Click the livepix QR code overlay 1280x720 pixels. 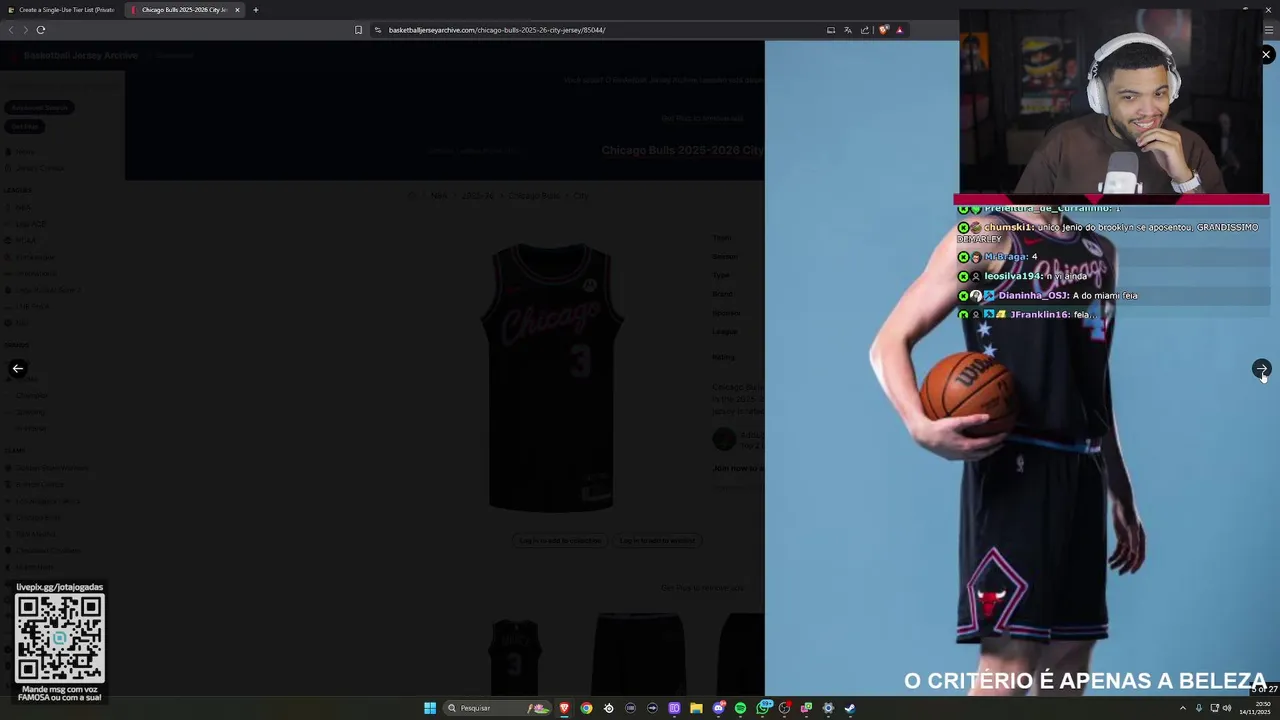tap(60, 638)
